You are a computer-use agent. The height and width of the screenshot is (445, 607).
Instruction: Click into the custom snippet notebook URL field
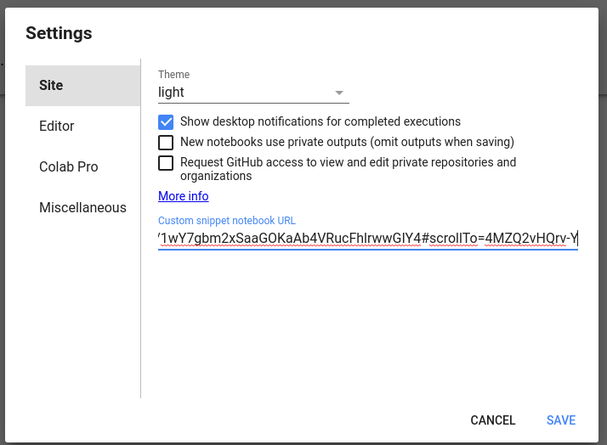tap(367, 238)
